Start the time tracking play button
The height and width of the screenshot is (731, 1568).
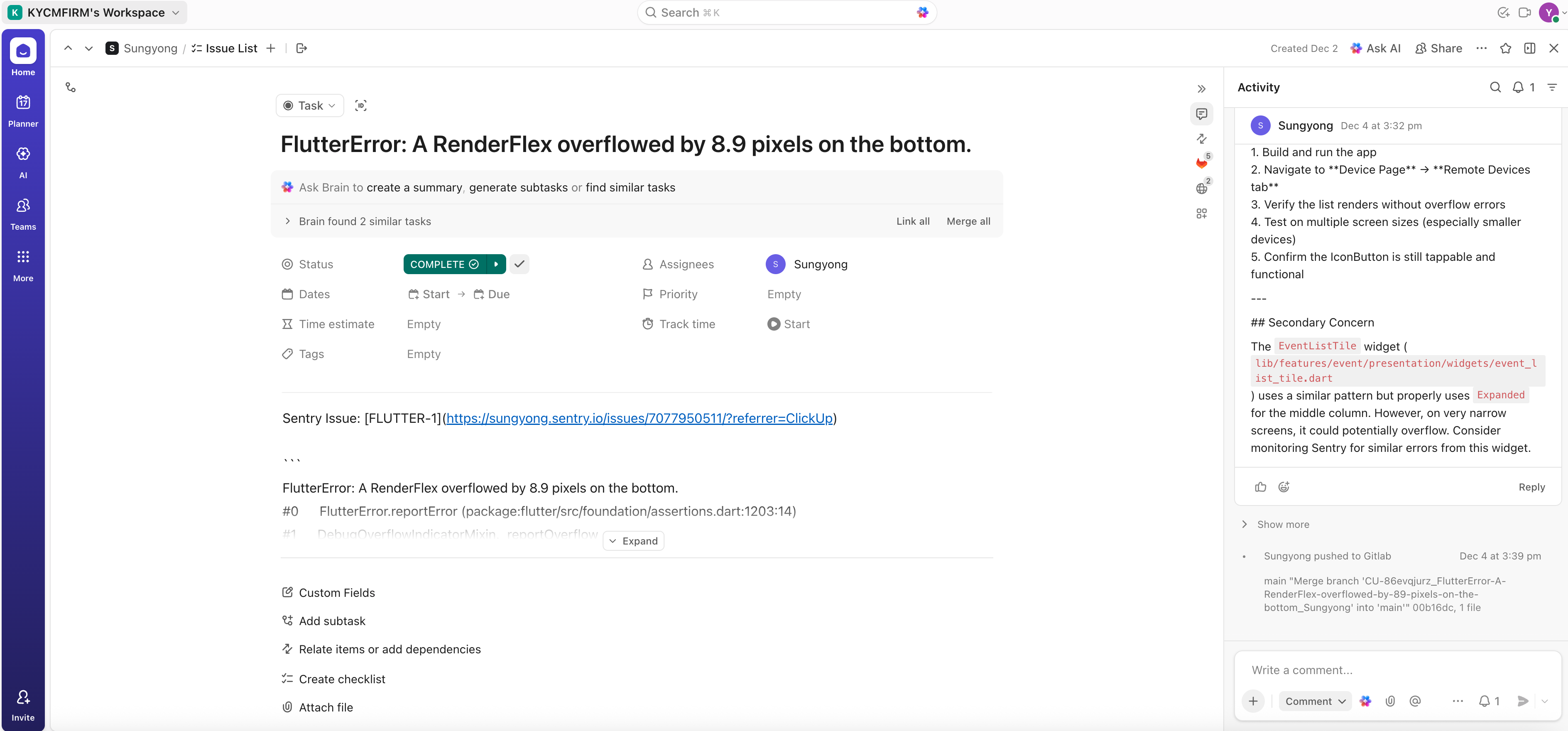[x=773, y=324]
